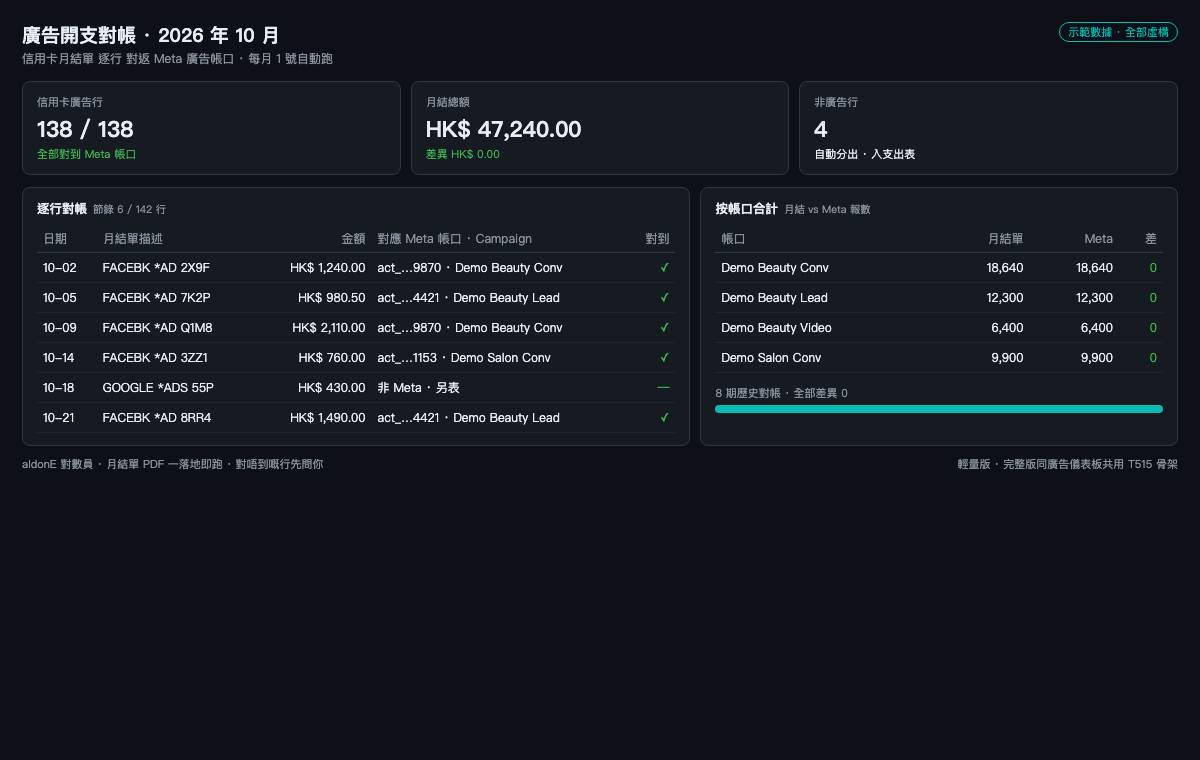The width and height of the screenshot is (1200, 760).
Task: Click the "廣告開支對帳 · 2026 年 10 月" title
Action: [x=151, y=36]
